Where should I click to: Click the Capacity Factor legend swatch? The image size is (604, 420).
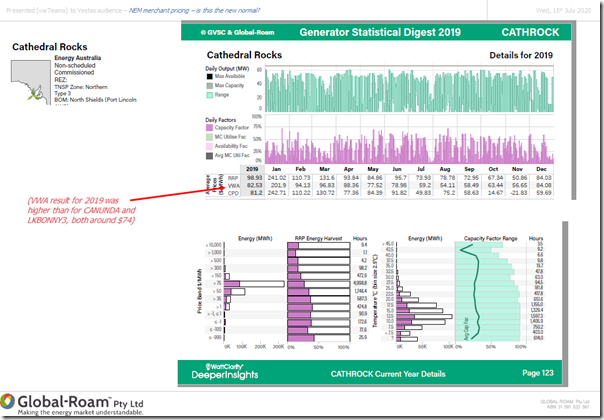(x=209, y=128)
